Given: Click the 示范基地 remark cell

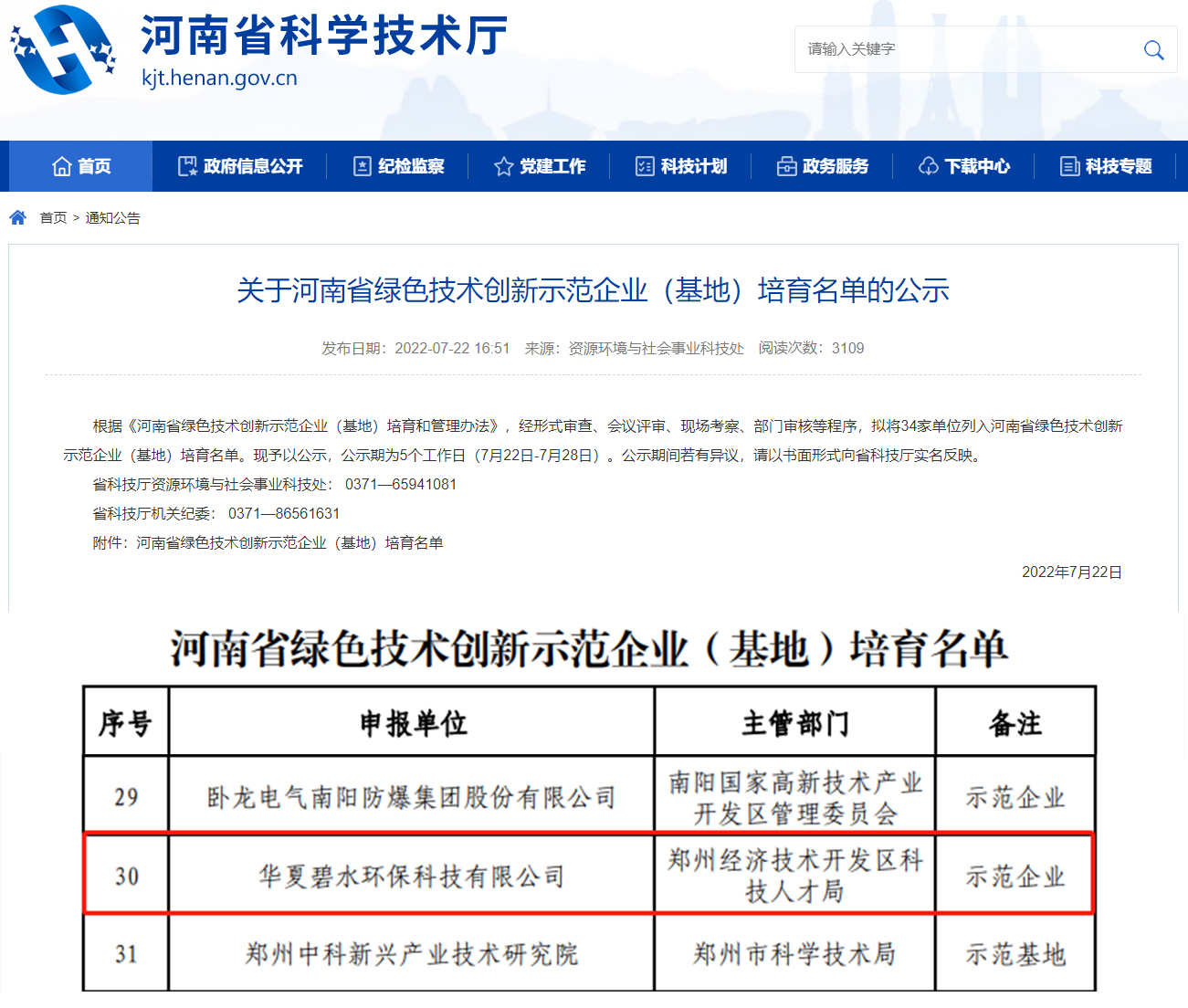Looking at the screenshot, I should pos(1015,954).
